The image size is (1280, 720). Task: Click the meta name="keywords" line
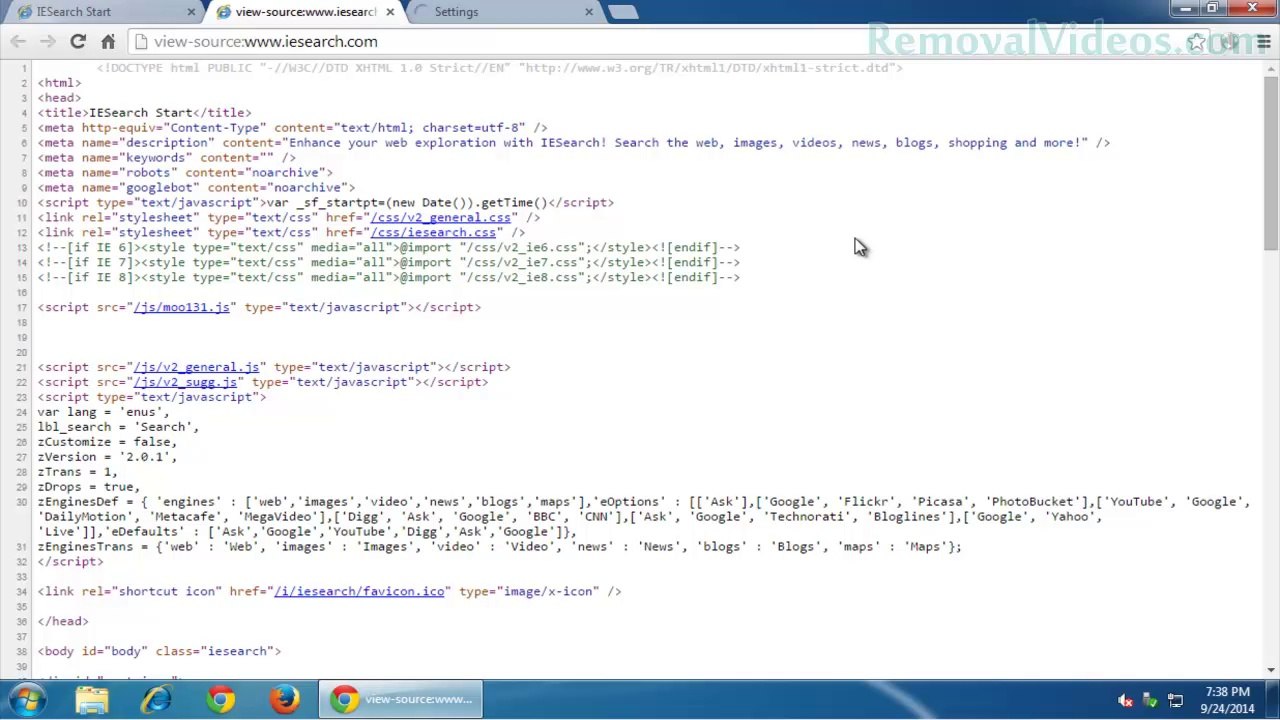166,157
